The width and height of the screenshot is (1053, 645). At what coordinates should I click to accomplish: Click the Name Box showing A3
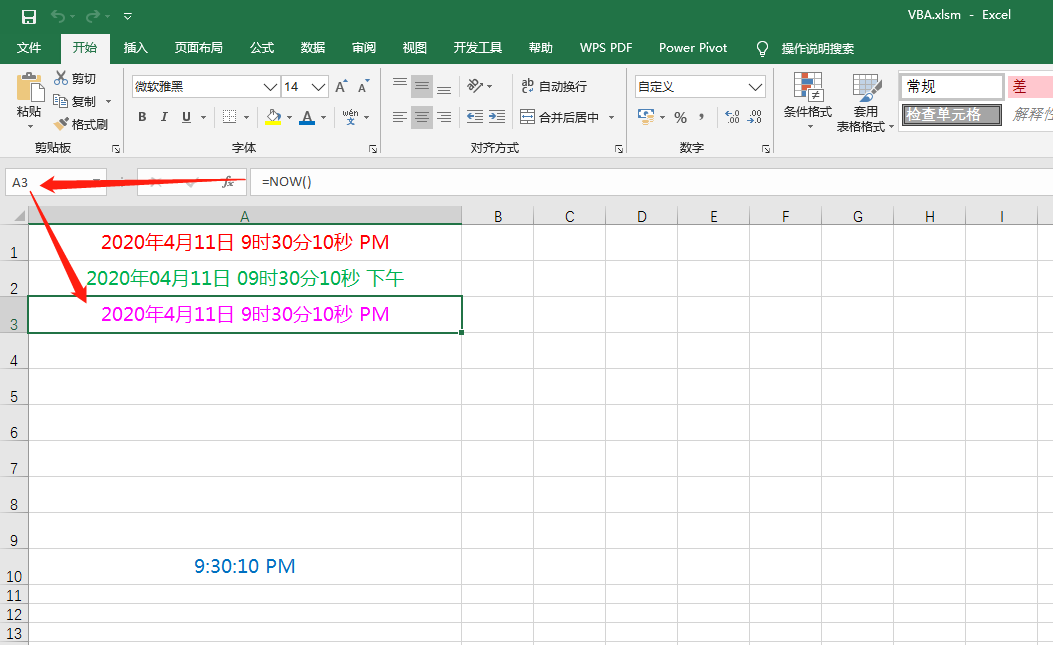pos(56,182)
